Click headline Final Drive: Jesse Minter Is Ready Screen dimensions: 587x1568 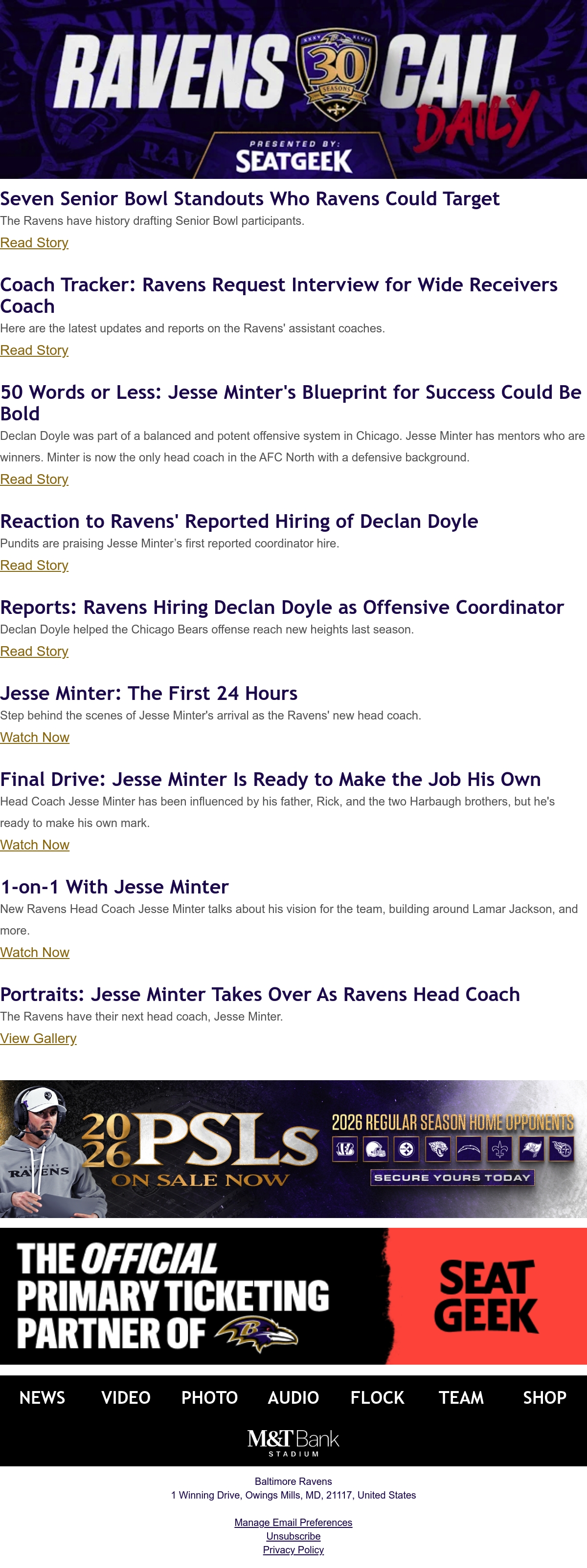tap(271, 780)
